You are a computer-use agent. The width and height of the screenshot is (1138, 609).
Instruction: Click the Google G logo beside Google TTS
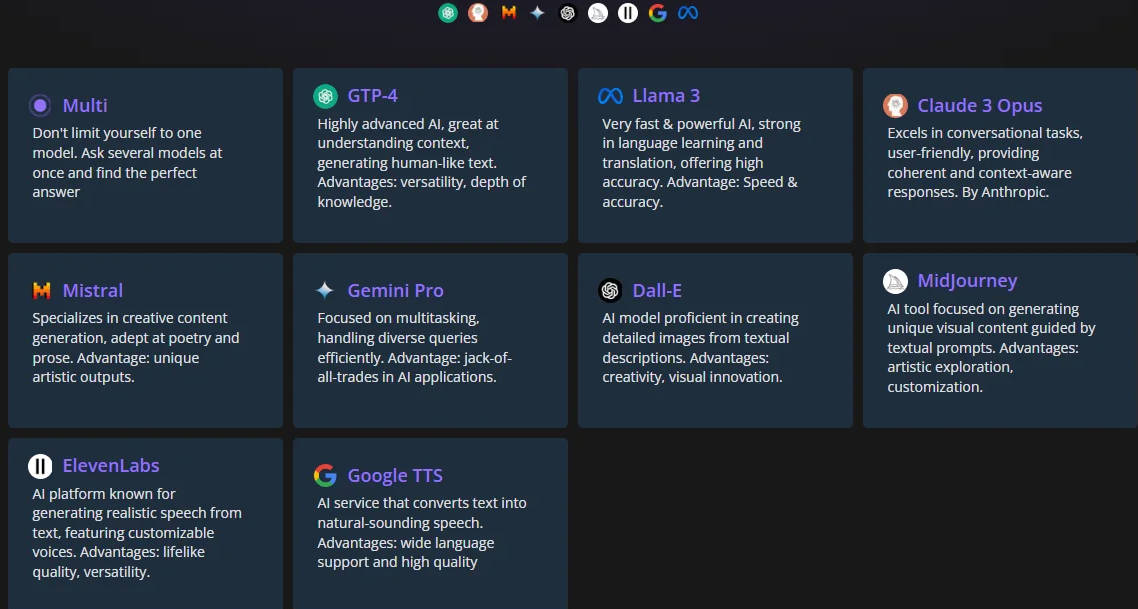pos(325,475)
